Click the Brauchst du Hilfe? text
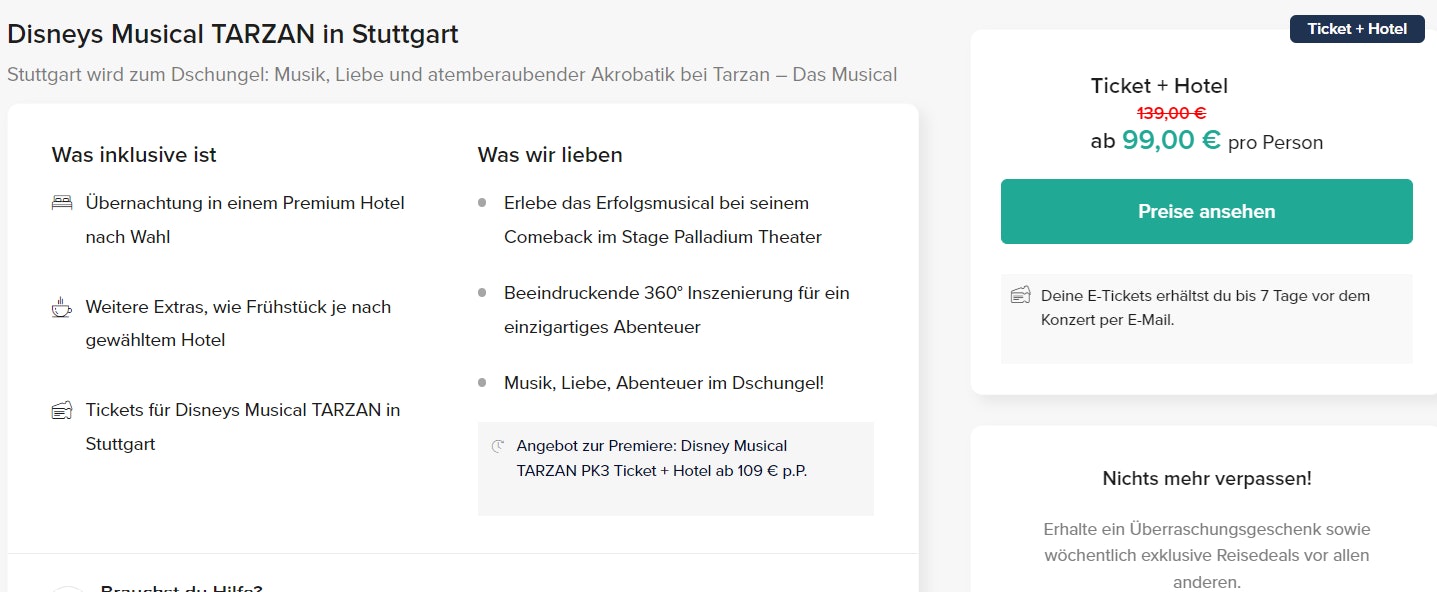Viewport: 1437px width, 592px height. pyautogui.click(x=181, y=587)
